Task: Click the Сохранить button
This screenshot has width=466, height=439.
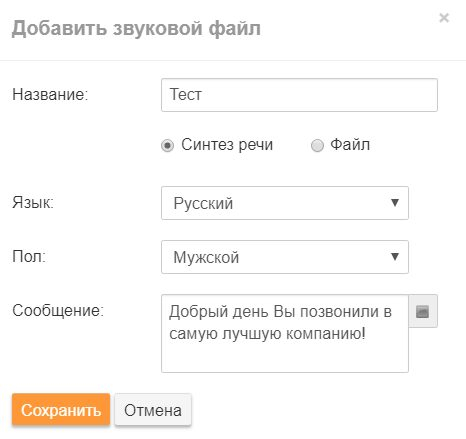Action: tap(61, 410)
